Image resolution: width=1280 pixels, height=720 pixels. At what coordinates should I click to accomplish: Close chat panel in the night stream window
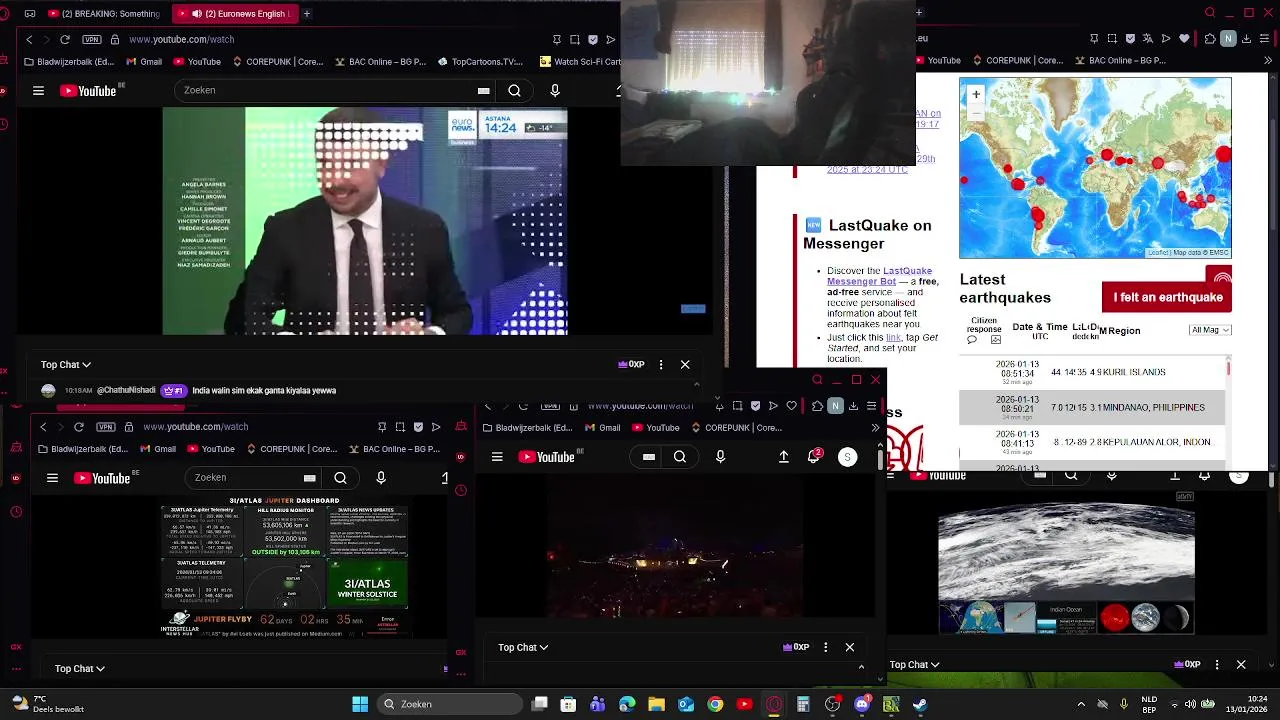tap(850, 648)
